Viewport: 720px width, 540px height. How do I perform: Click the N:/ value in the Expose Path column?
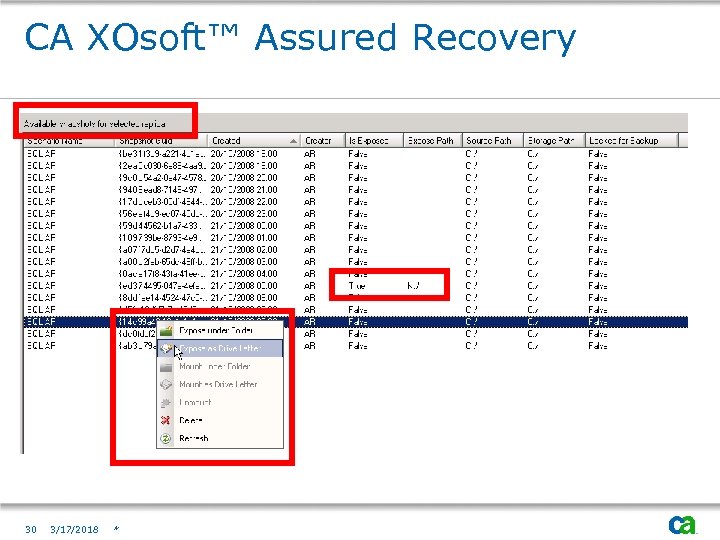[x=413, y=286]
